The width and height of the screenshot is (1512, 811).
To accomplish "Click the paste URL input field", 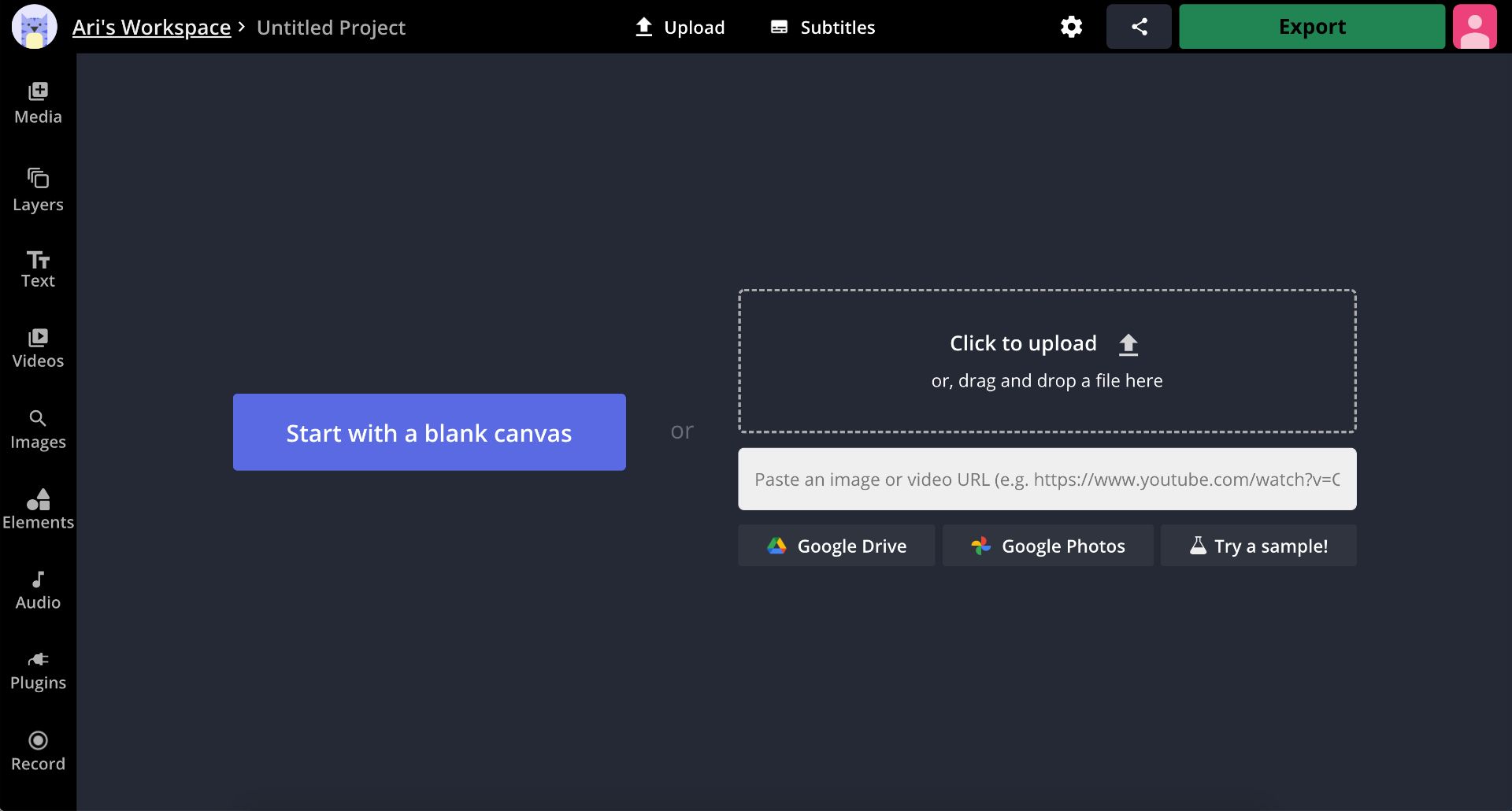I will [1047, 480].
